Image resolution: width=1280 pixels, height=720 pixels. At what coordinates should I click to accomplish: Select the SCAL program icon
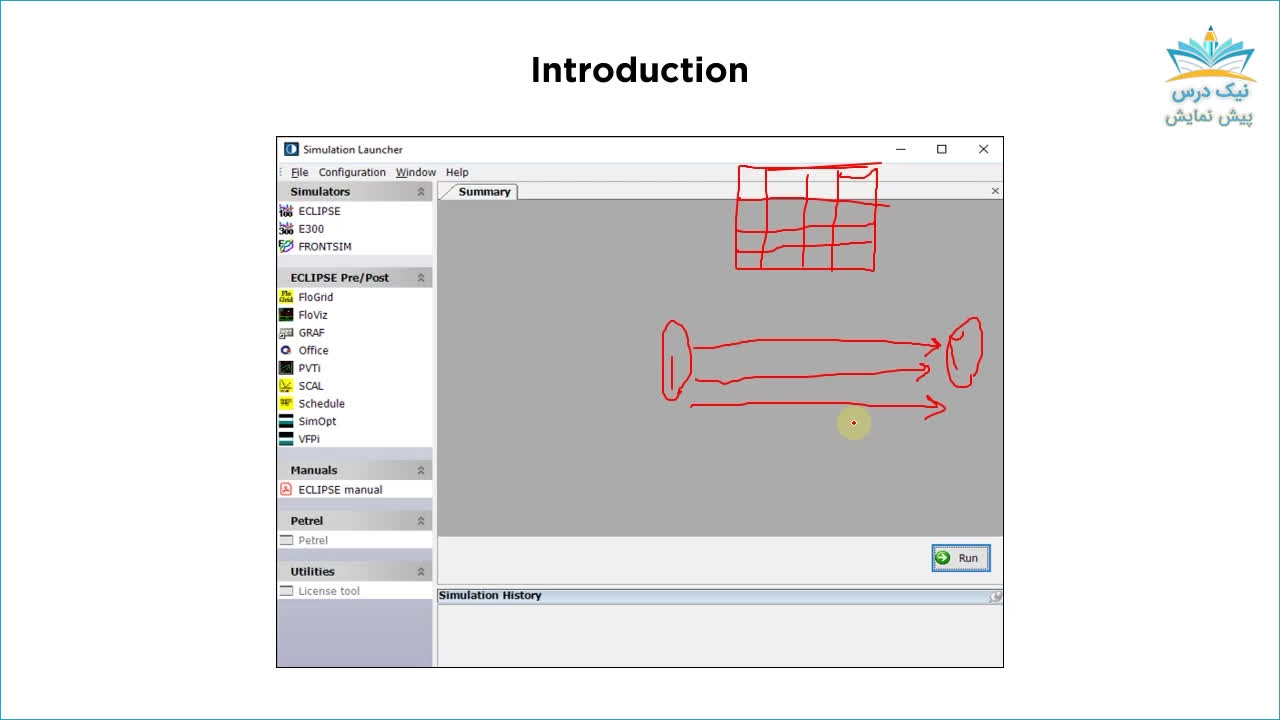(286, 386)
